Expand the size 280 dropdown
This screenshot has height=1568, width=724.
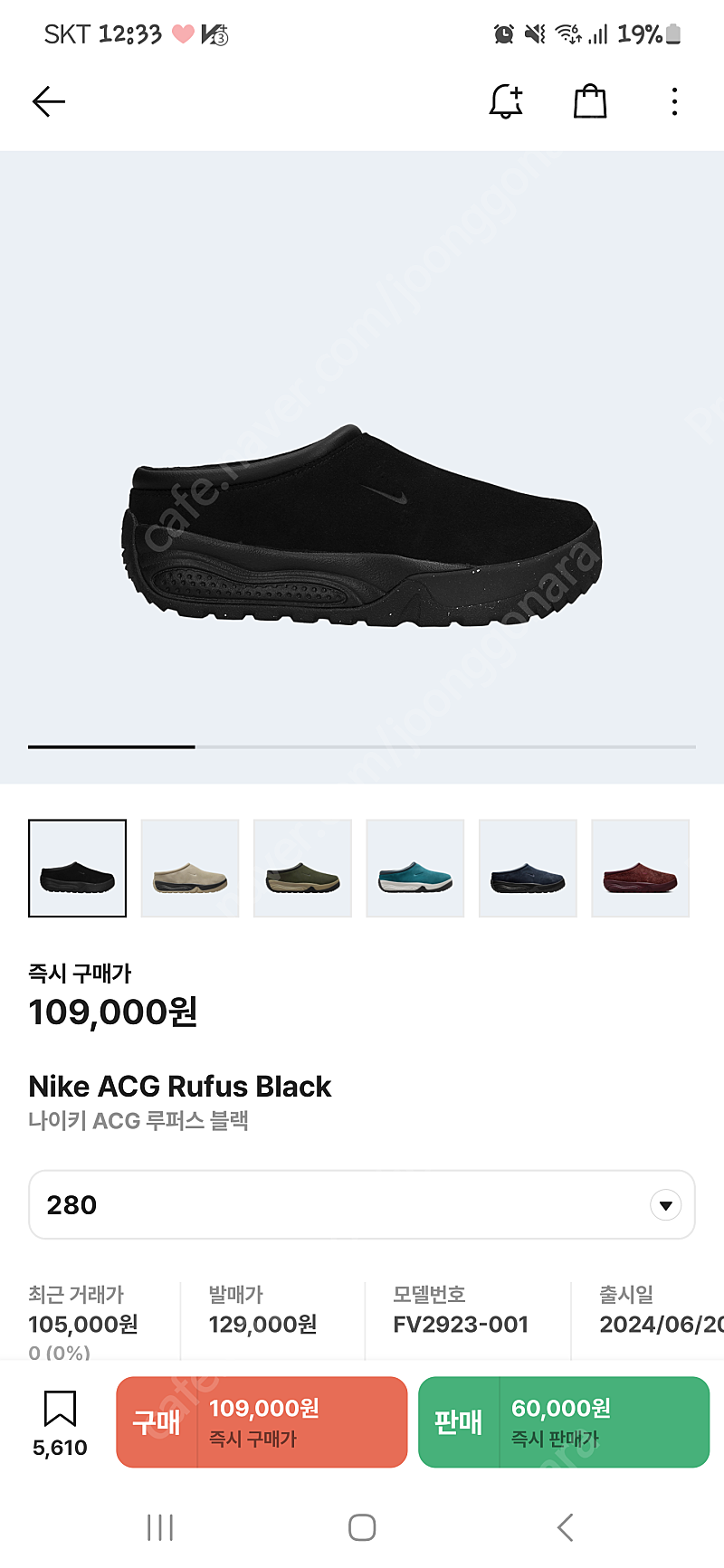362,1205
